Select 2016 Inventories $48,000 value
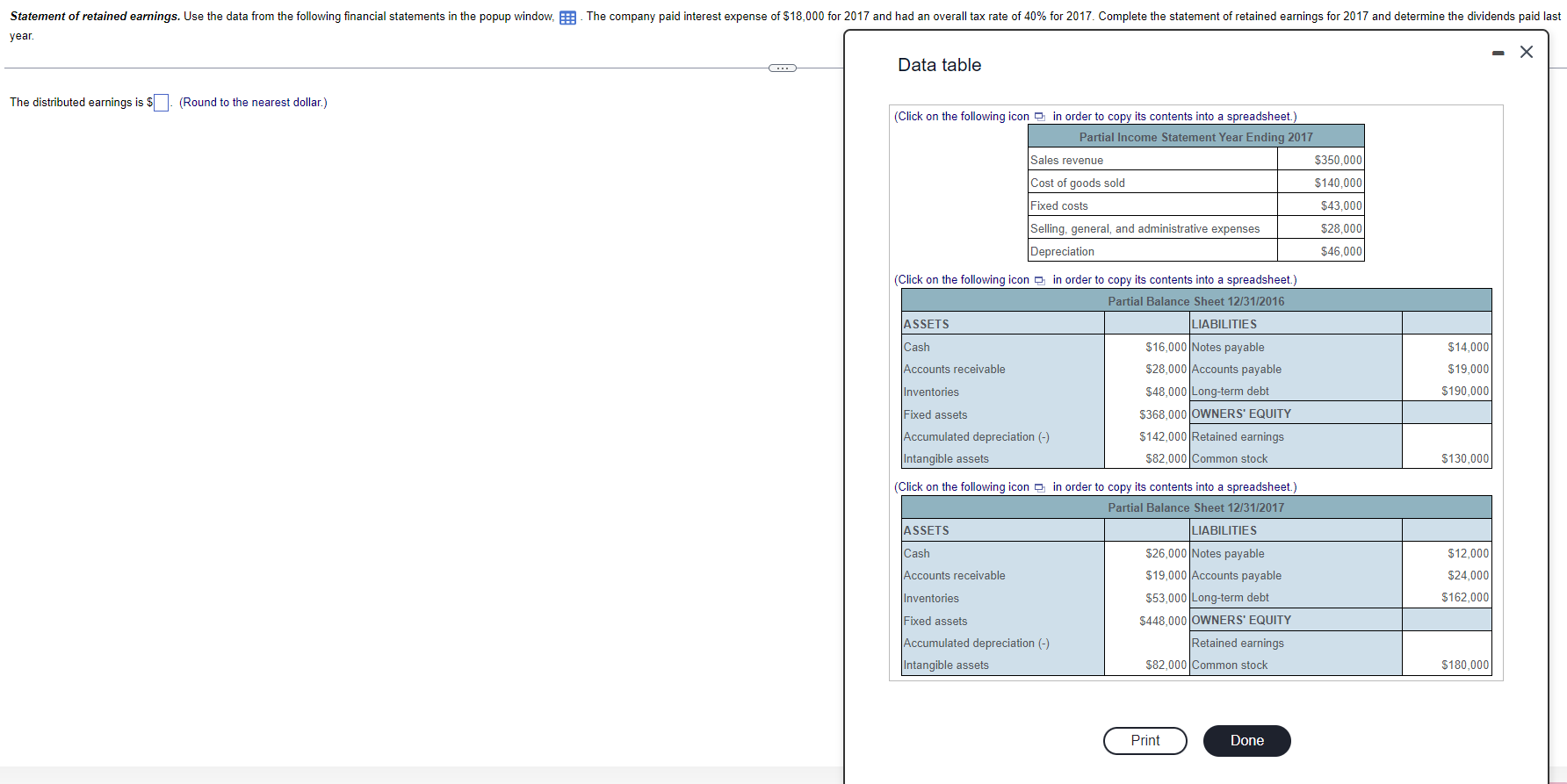The height and width of the screenshot is (784, 1567). point(1166,392)
